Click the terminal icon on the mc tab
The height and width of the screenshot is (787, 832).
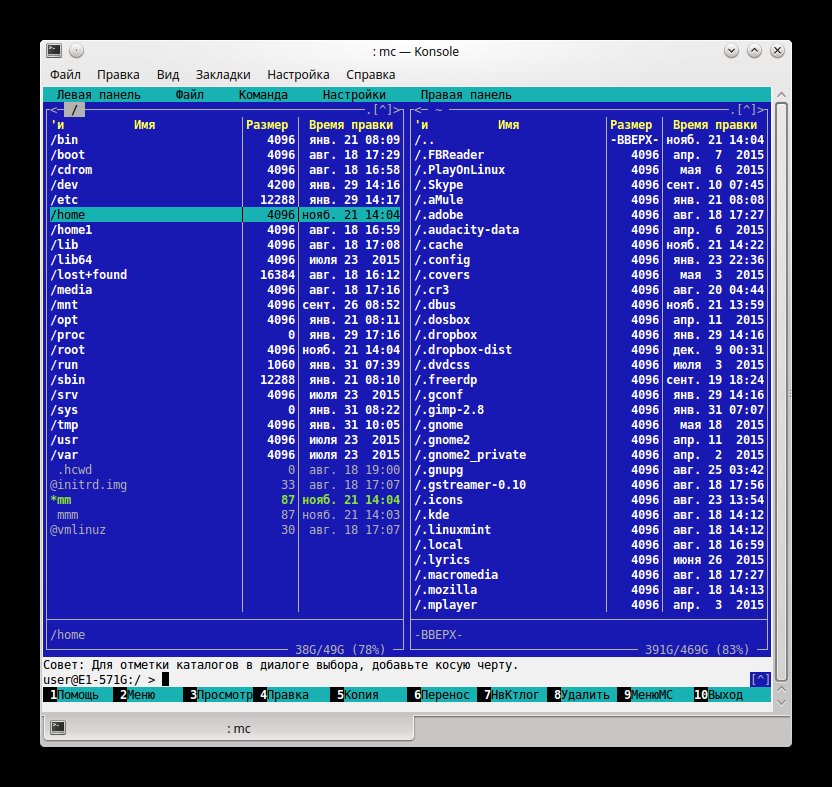(58, 728)
